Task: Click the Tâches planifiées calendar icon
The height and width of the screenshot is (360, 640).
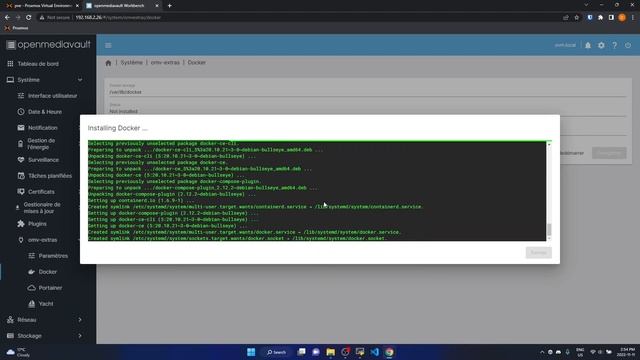Action: coord(21,176)
